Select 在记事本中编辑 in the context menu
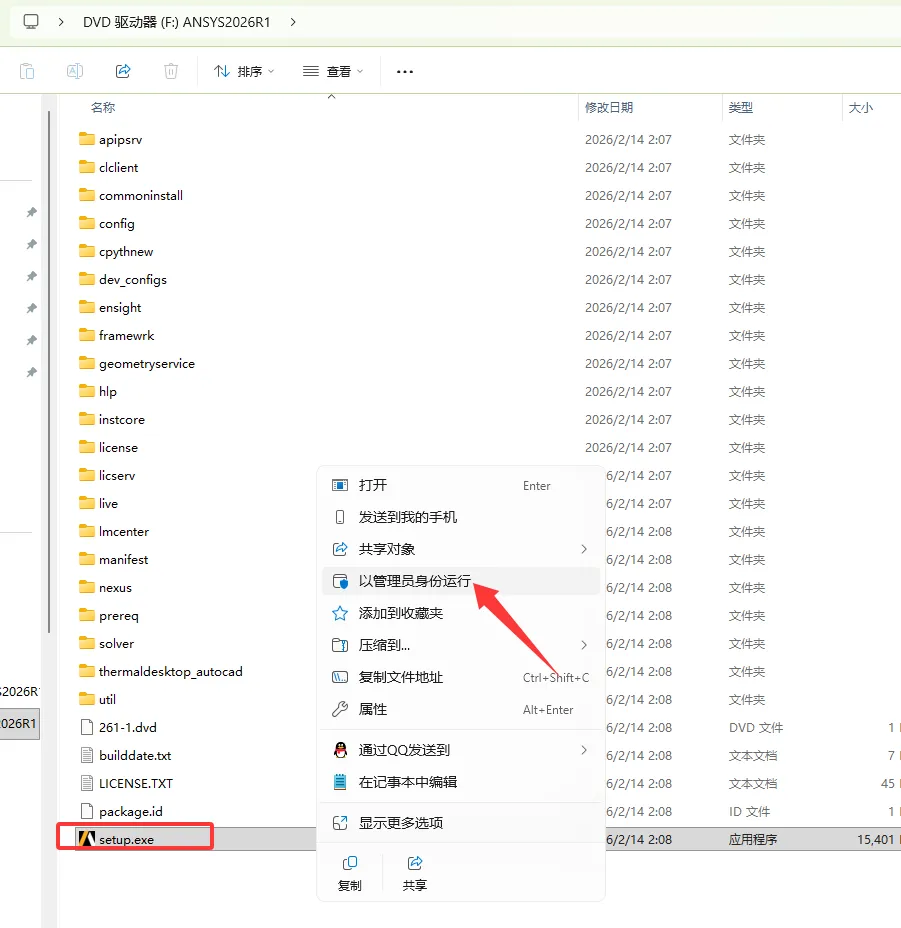The width and height of the screenshot is (901, 928). (461, 782)
